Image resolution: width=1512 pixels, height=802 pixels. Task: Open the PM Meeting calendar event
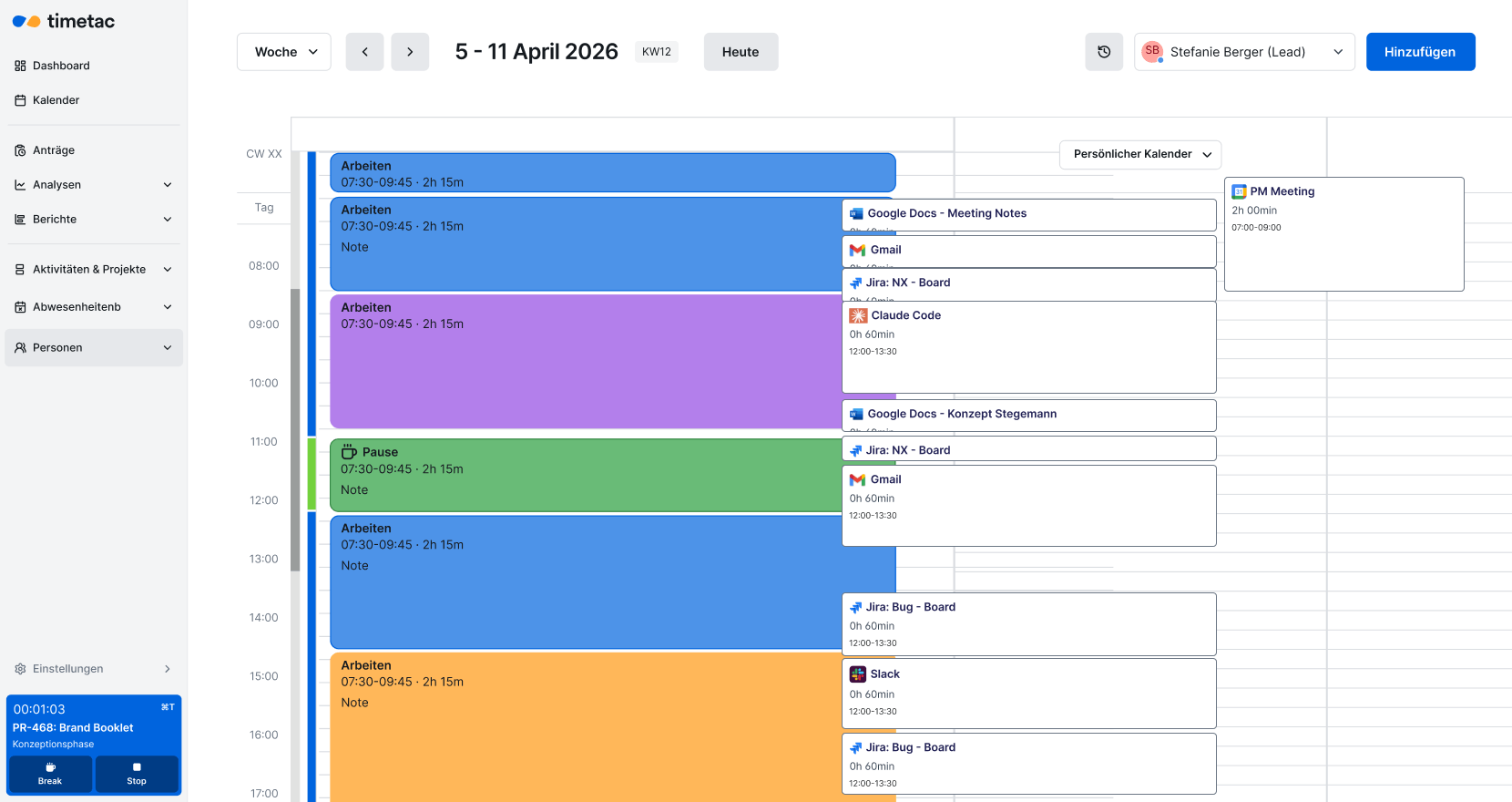pos(1343,234)
